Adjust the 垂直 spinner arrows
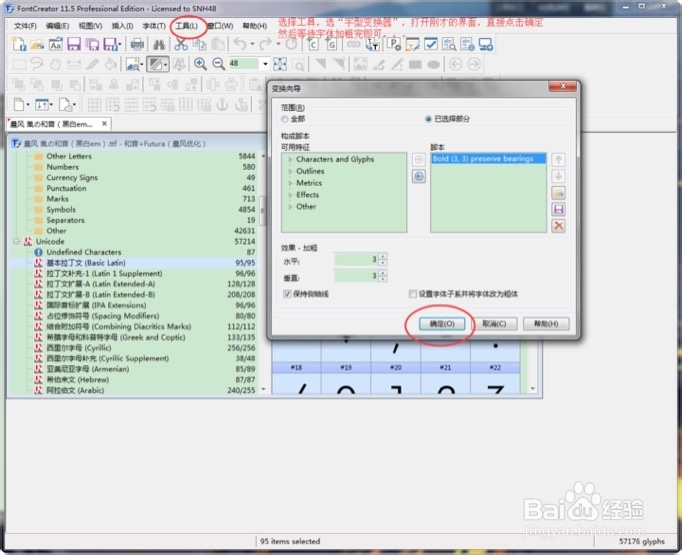Image resolution: width=682 pixels, height=555 pixels. coord(382,276)
